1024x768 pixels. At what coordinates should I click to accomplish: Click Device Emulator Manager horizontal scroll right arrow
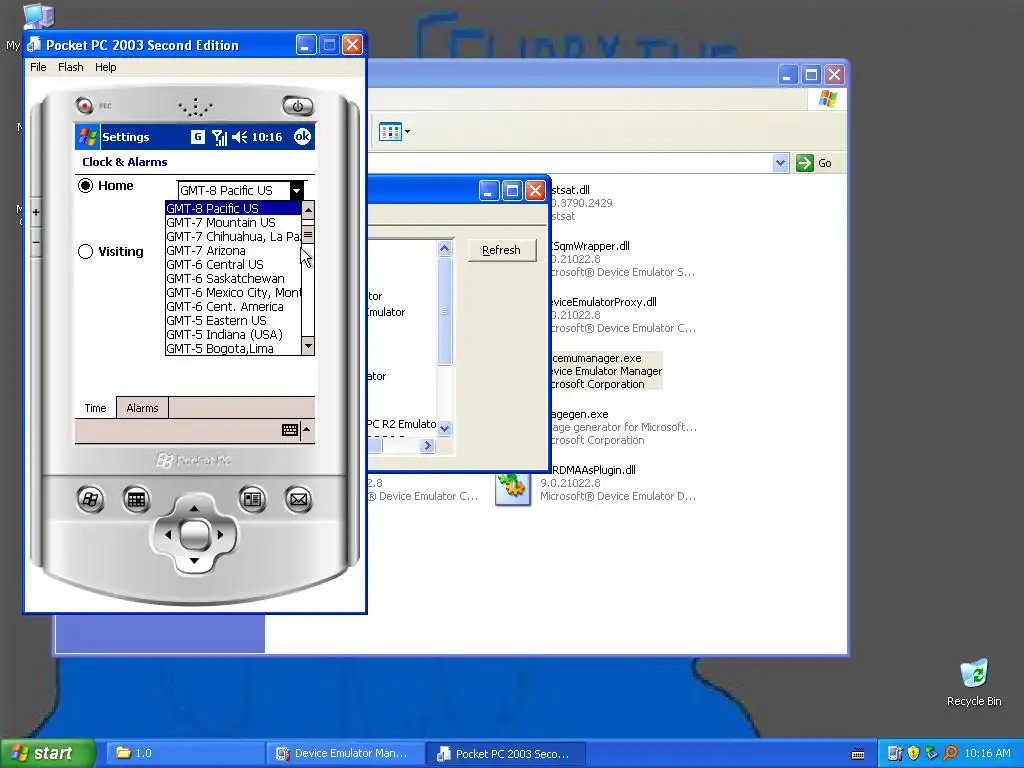[x=428, y=445]
